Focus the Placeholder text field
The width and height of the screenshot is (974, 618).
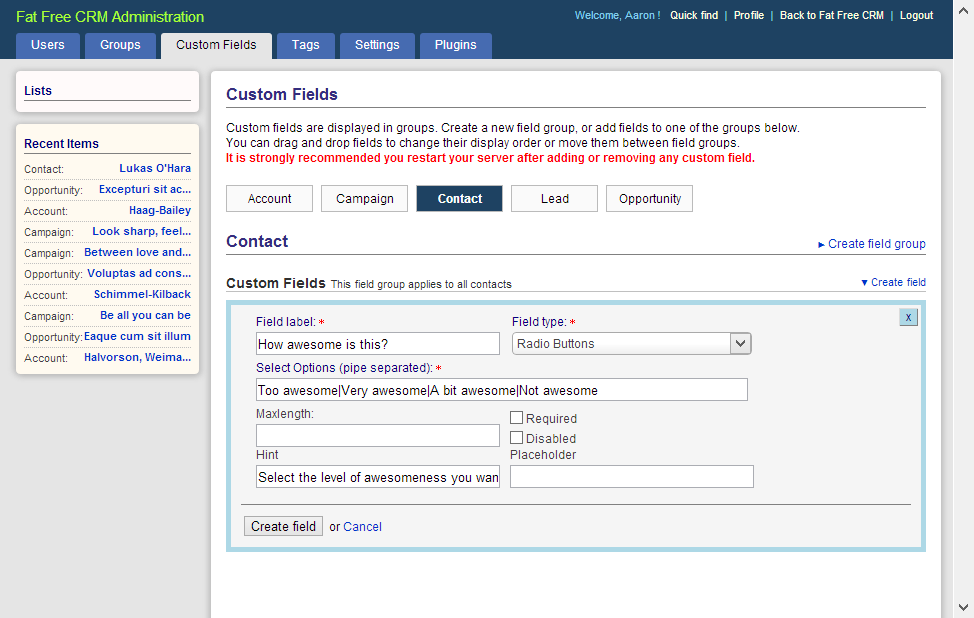point(631,477)
